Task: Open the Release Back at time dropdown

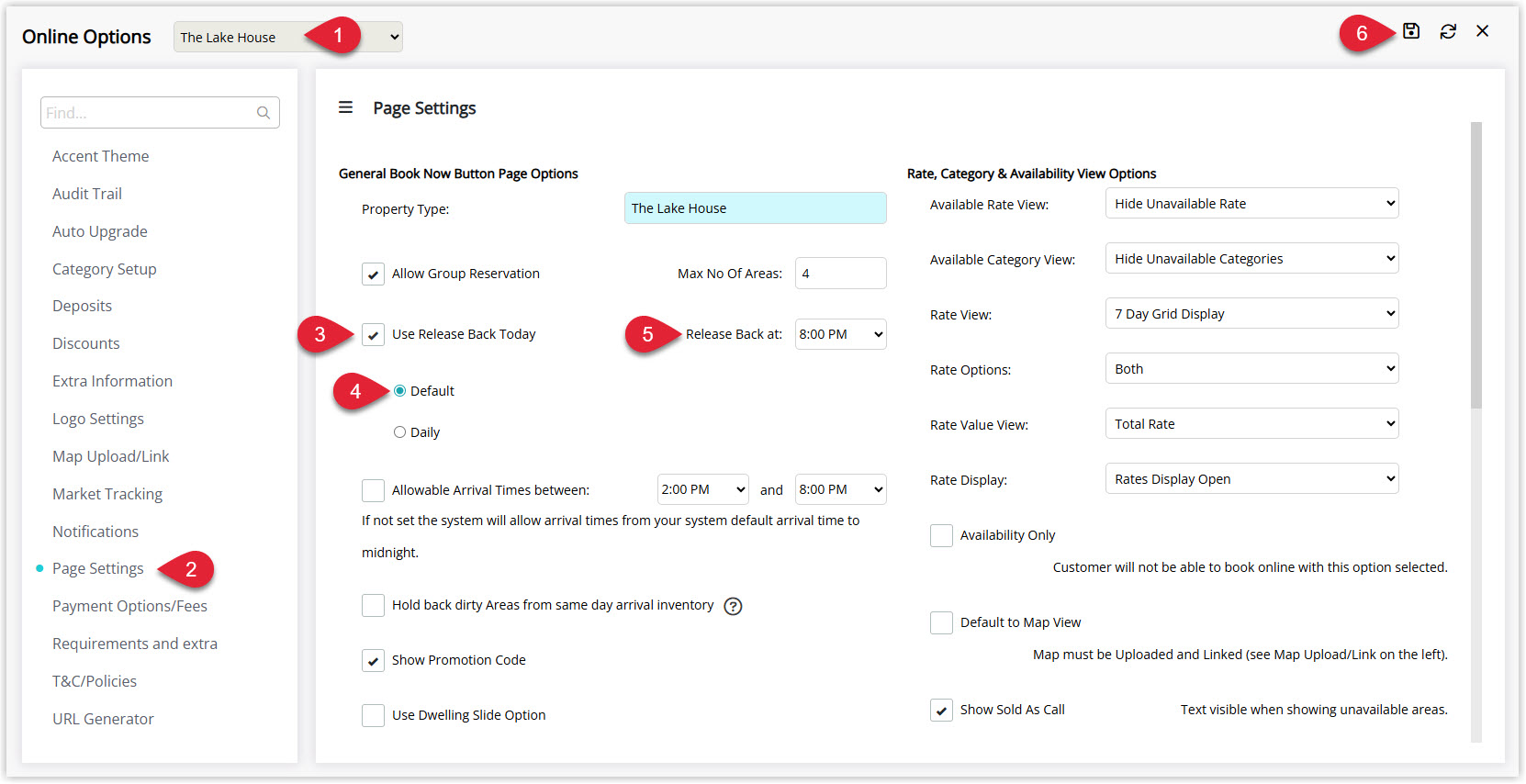Action: pyautogui.click(x=841, y=334)
